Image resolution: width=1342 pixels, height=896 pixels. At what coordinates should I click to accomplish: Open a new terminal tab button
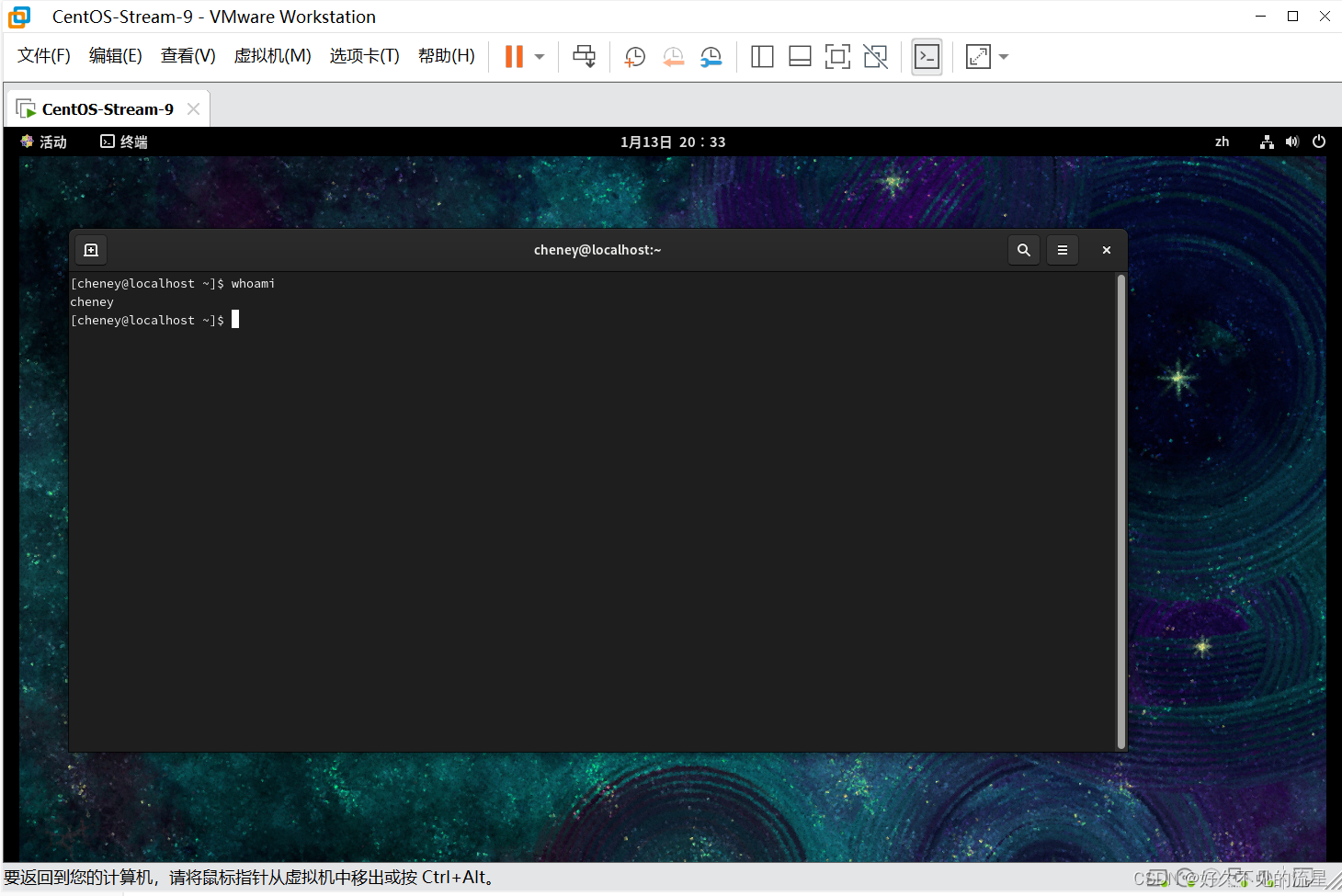click(91, 250)
